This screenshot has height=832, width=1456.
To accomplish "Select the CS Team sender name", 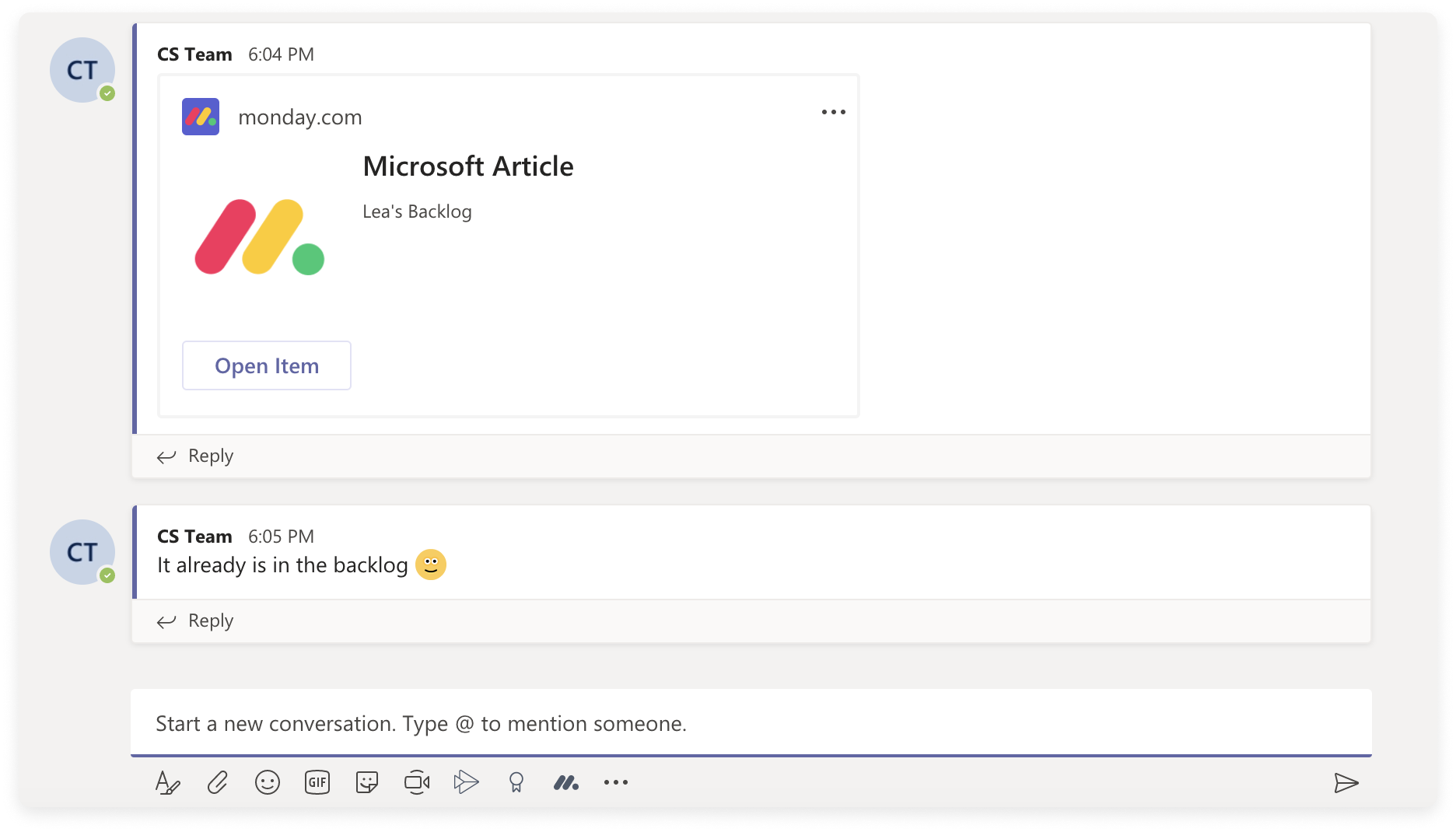I will click(194, 54).
